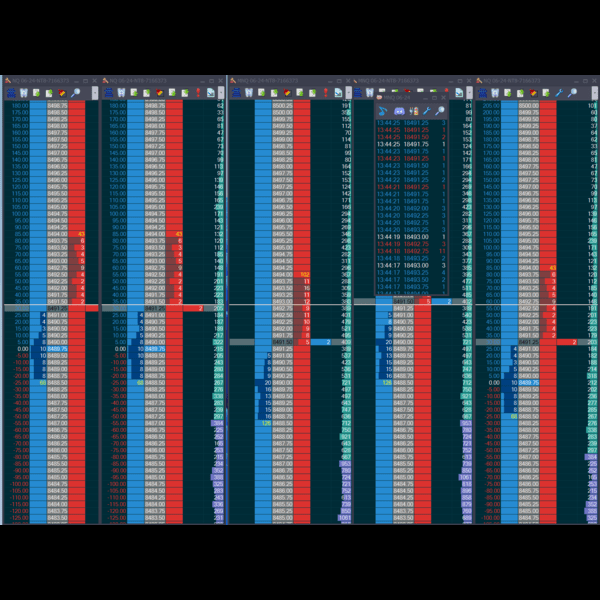The height and width of the screenshot is (600, 600).
Task: Click the magnifier icon in the leftmost NQ window toolbar
Action: 75,93
